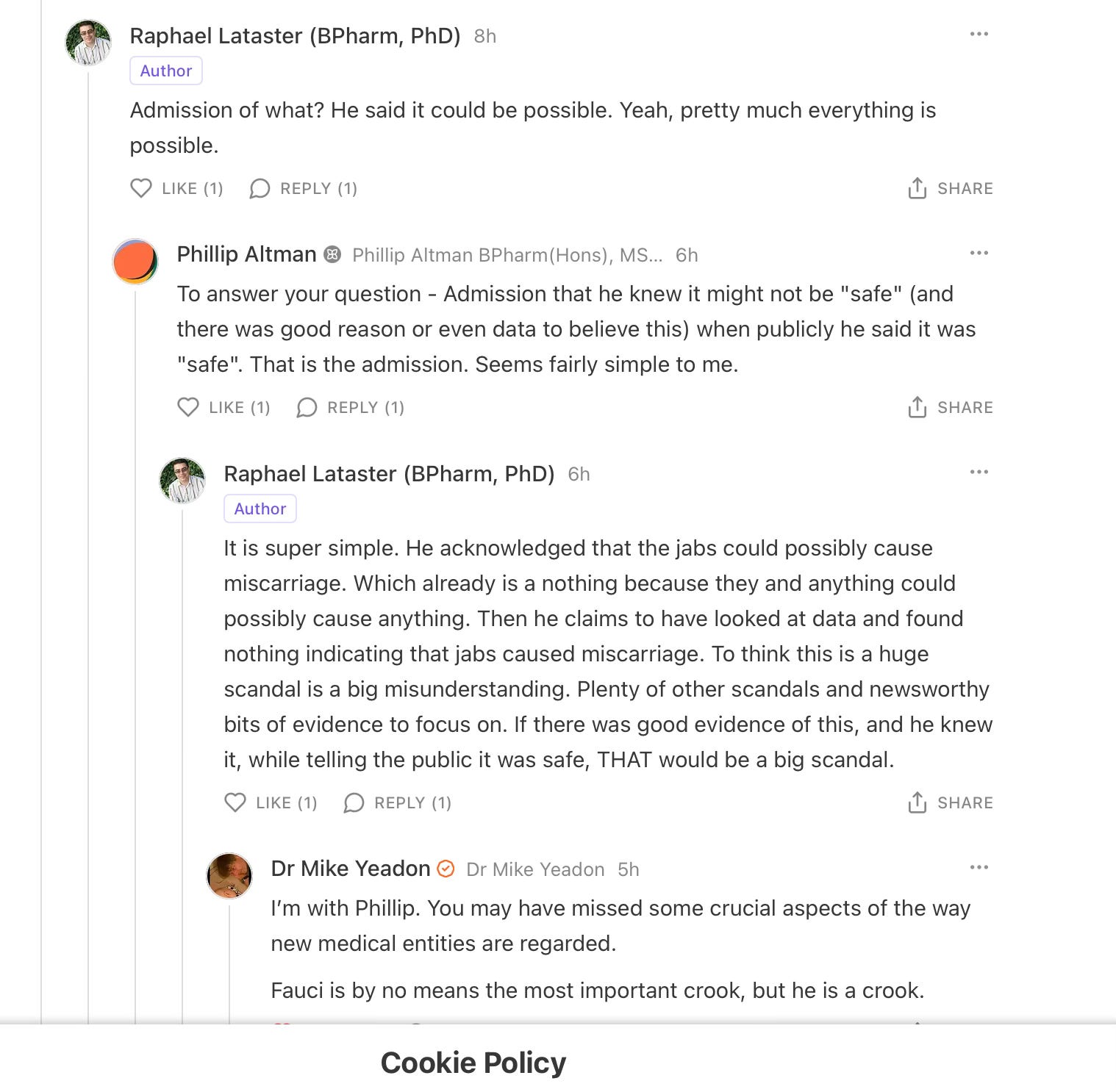Click reply bubble icon under Raphael's 6h comment
Image resolution: width=1116 pixels, height=1092 pixels.
(354, 803)
